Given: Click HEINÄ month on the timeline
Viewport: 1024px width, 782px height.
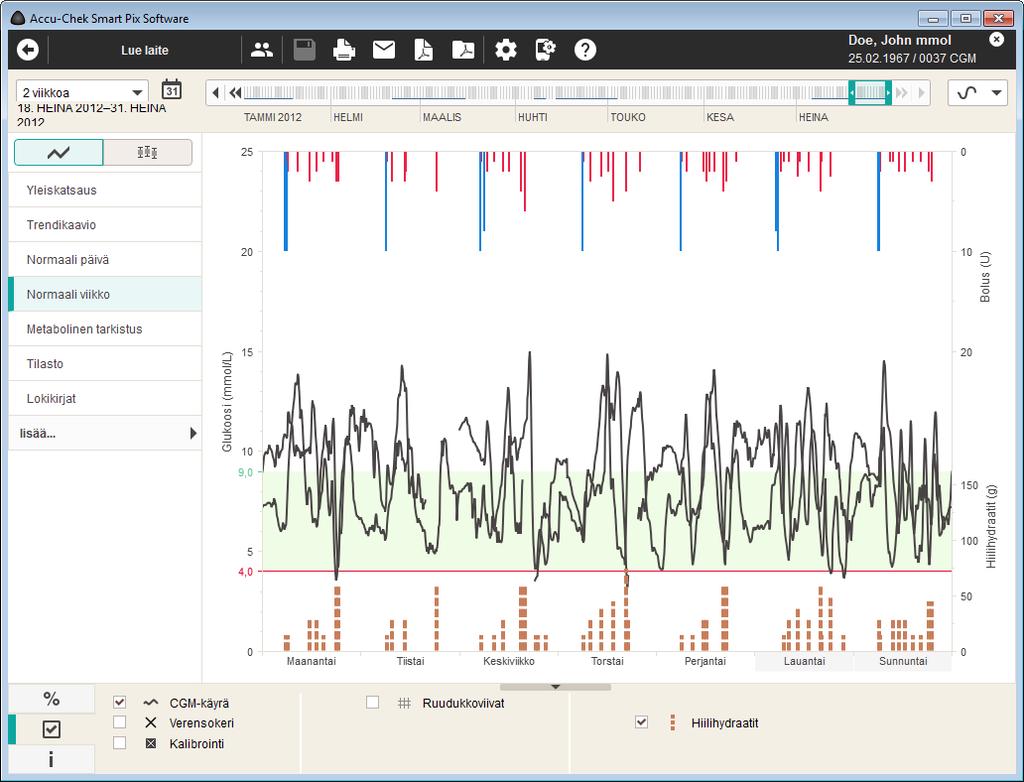Looking at the screenshot, I should tap(814, 118).
